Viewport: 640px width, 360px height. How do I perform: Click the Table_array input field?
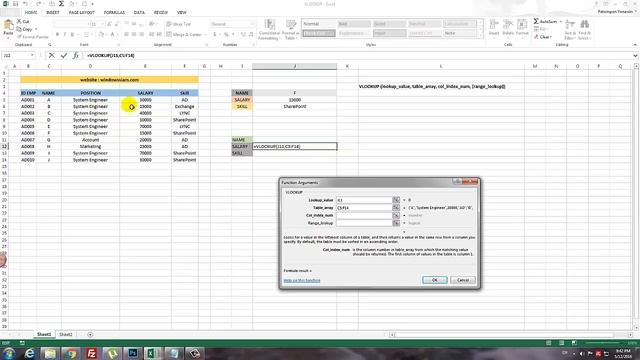[x=364, y=208]
